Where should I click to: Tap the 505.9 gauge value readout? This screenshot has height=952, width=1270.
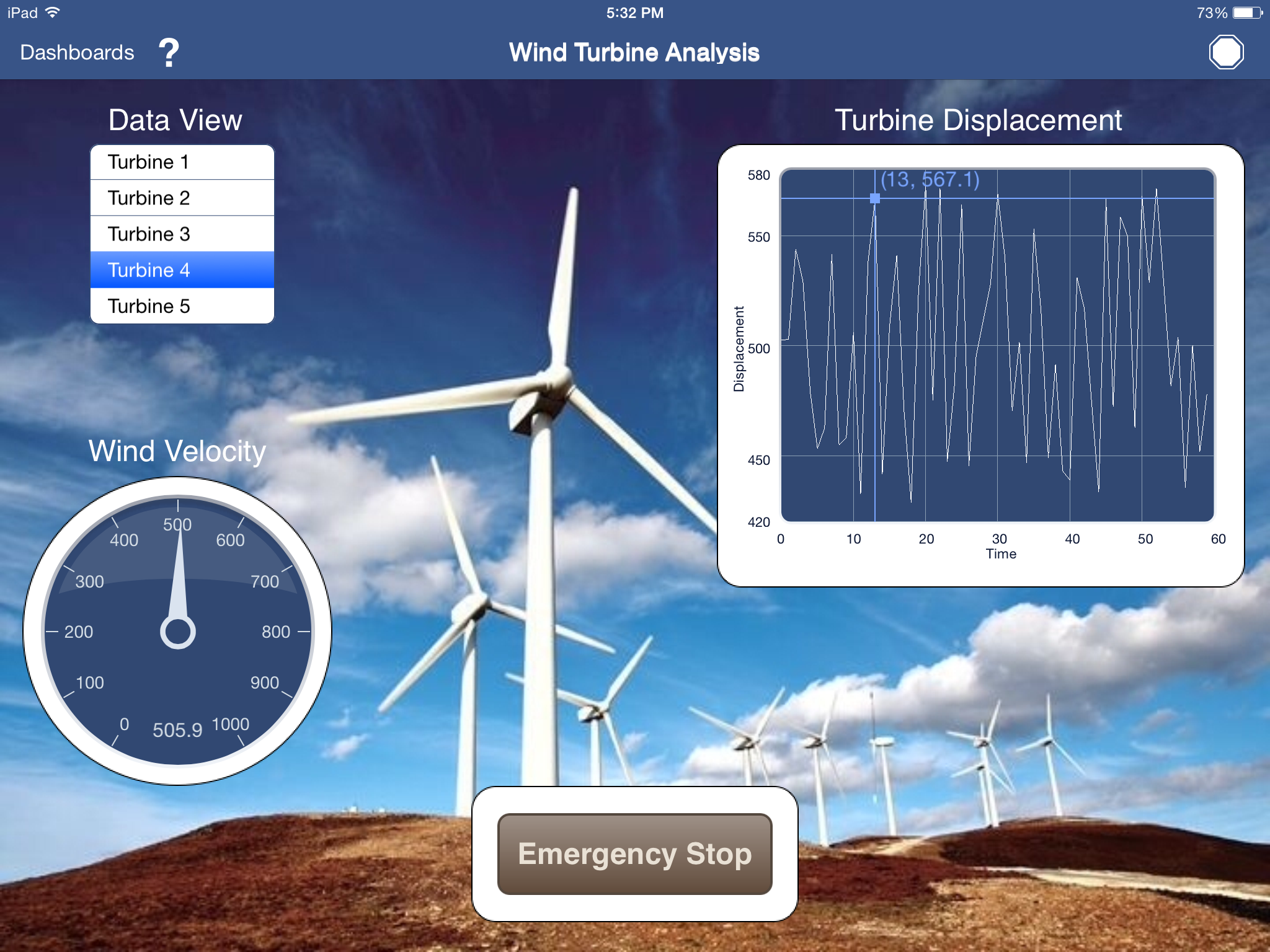177,730
